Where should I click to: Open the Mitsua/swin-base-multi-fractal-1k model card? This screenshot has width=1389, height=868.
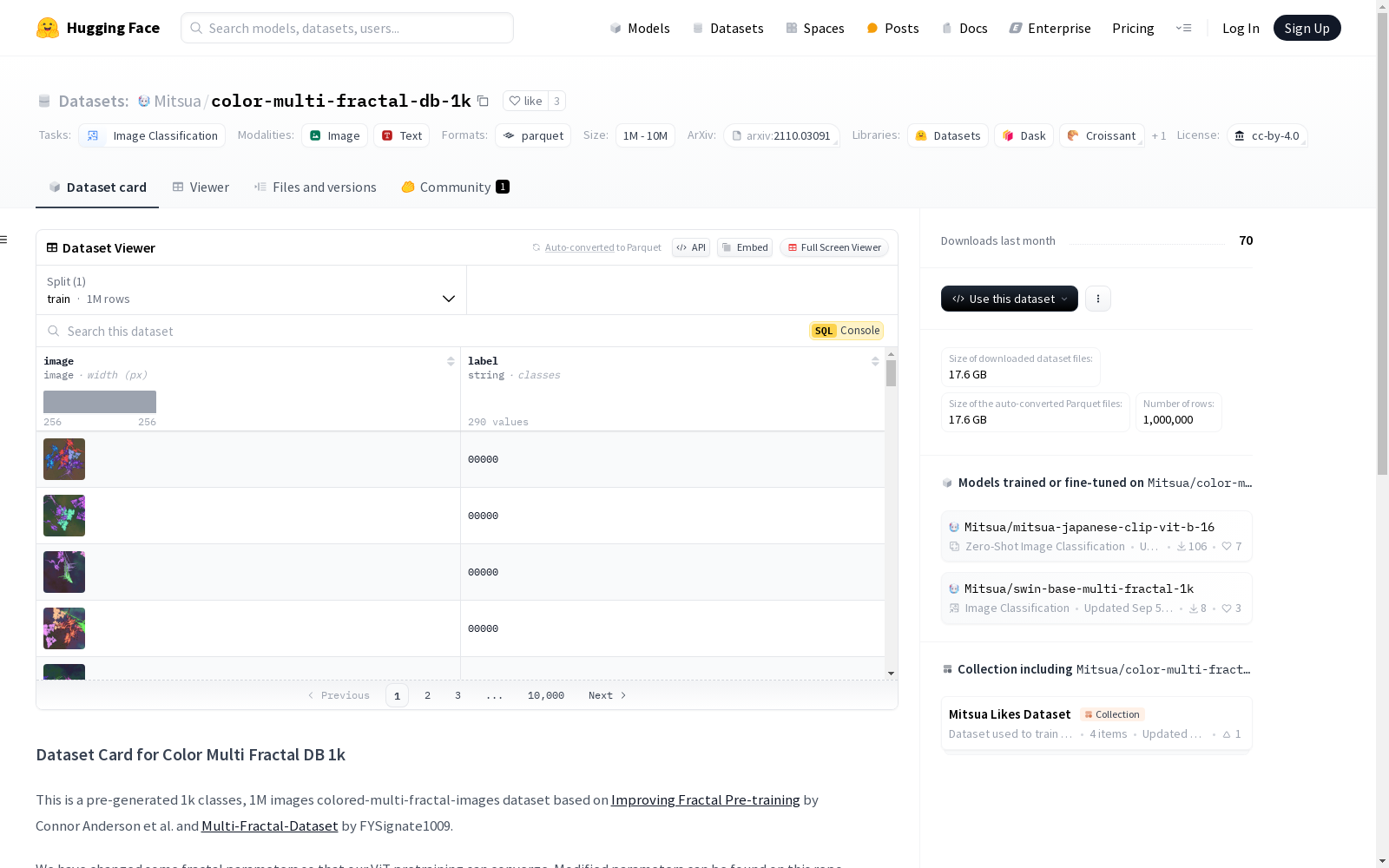tap(1096, 598)
